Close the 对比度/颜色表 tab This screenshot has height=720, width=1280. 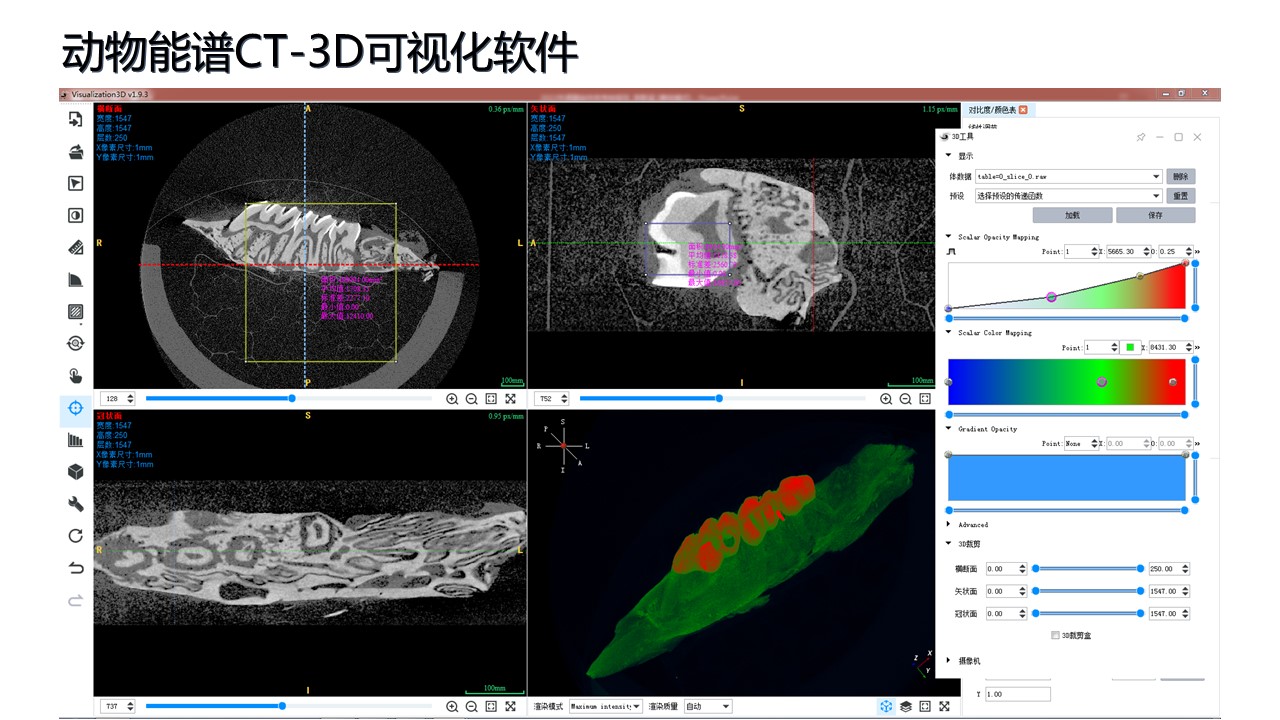(x=1023, y=110)
